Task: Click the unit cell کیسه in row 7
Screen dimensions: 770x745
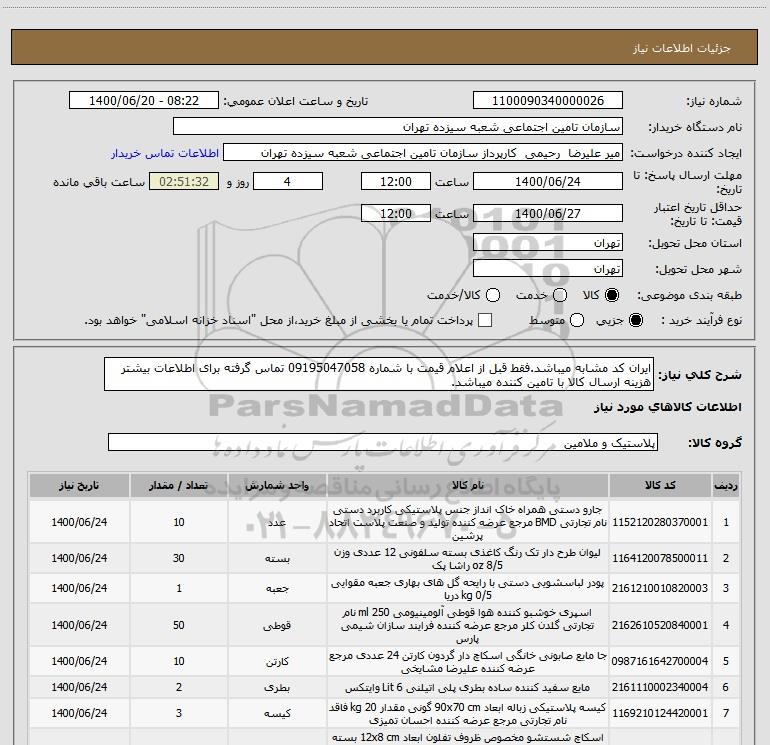Action: pos(277,713)
